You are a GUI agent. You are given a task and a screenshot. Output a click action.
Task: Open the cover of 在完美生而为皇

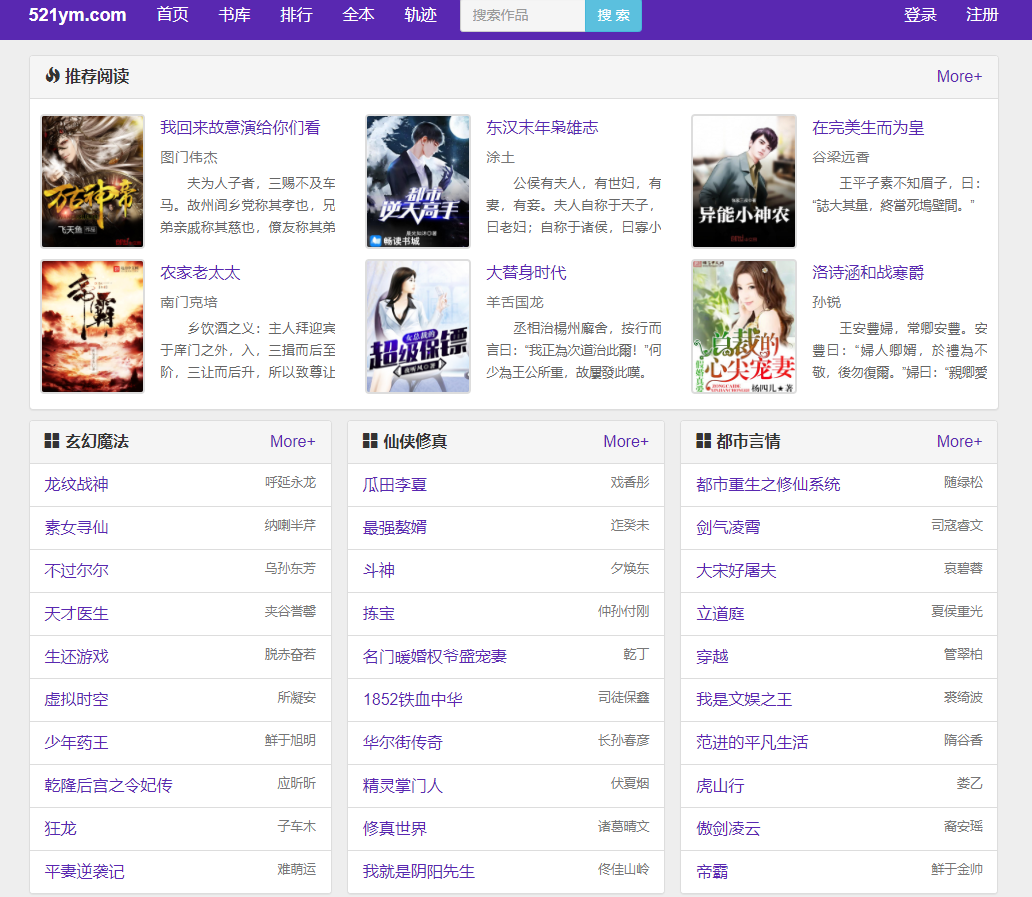point(744,182)
